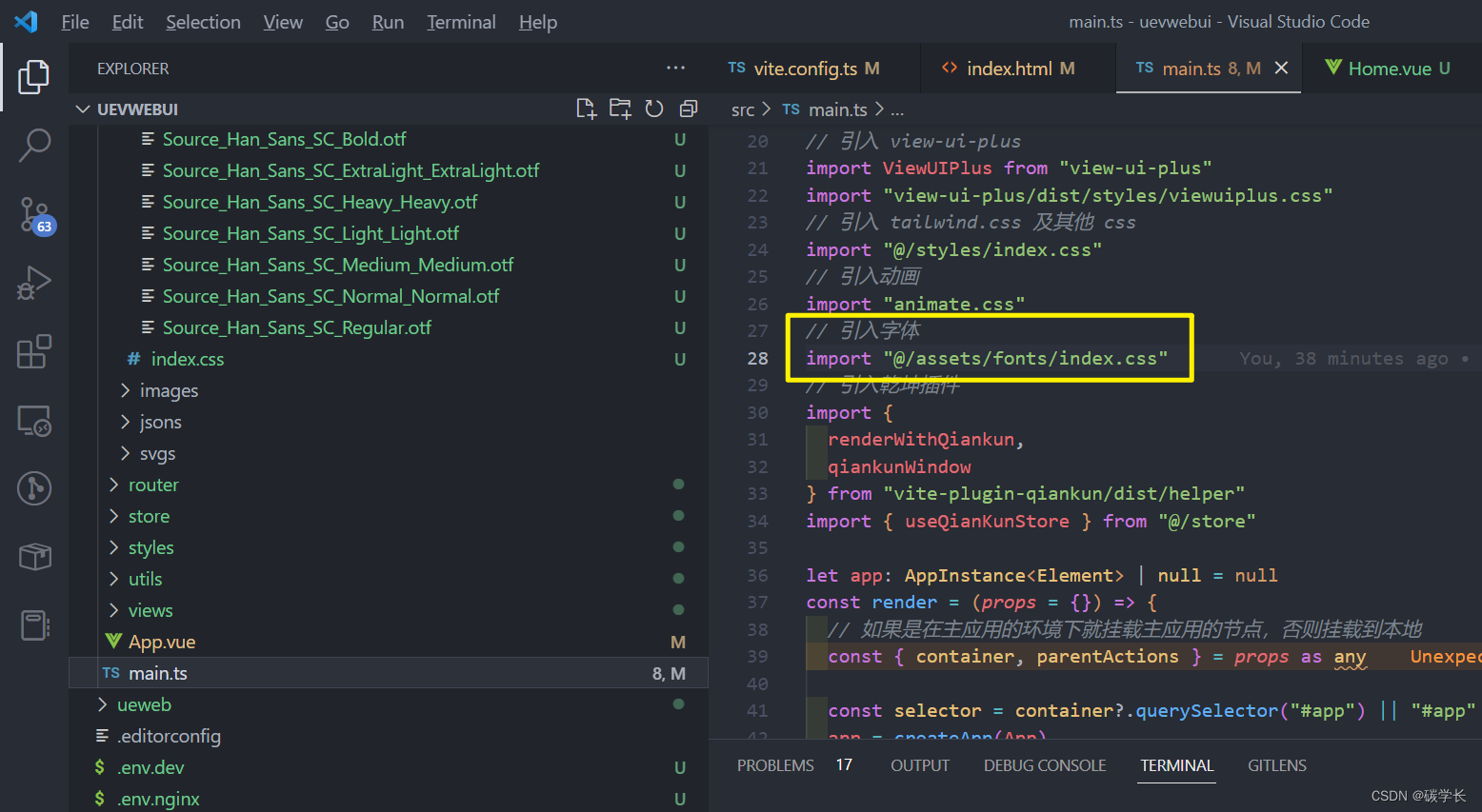Click the hash icon beside index.css

134,359
